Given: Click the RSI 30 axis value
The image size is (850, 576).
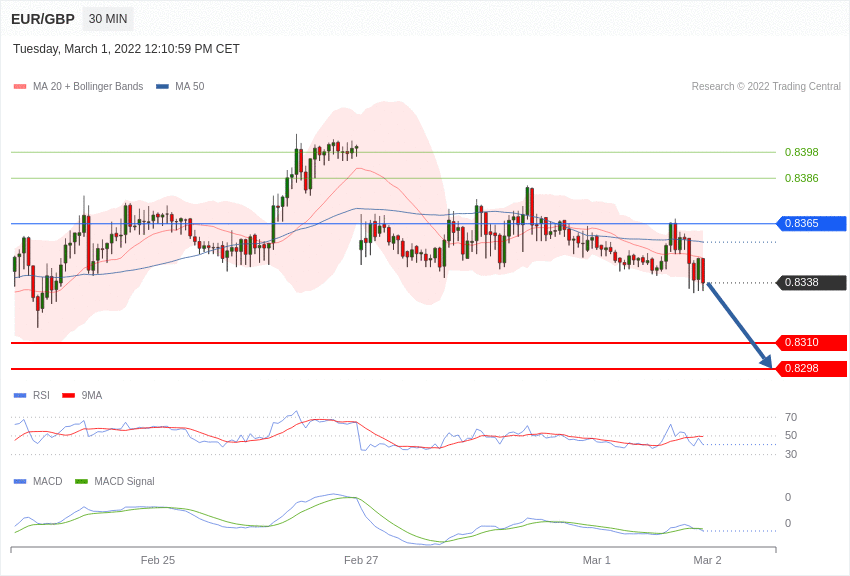Looking at the screenshot, I should (x=791, y=454).
